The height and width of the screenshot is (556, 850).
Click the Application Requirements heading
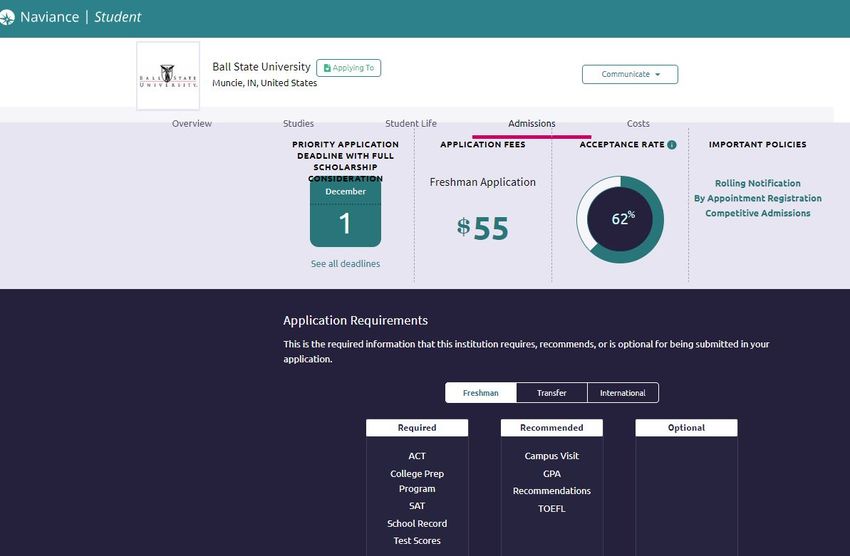[356, 321]
